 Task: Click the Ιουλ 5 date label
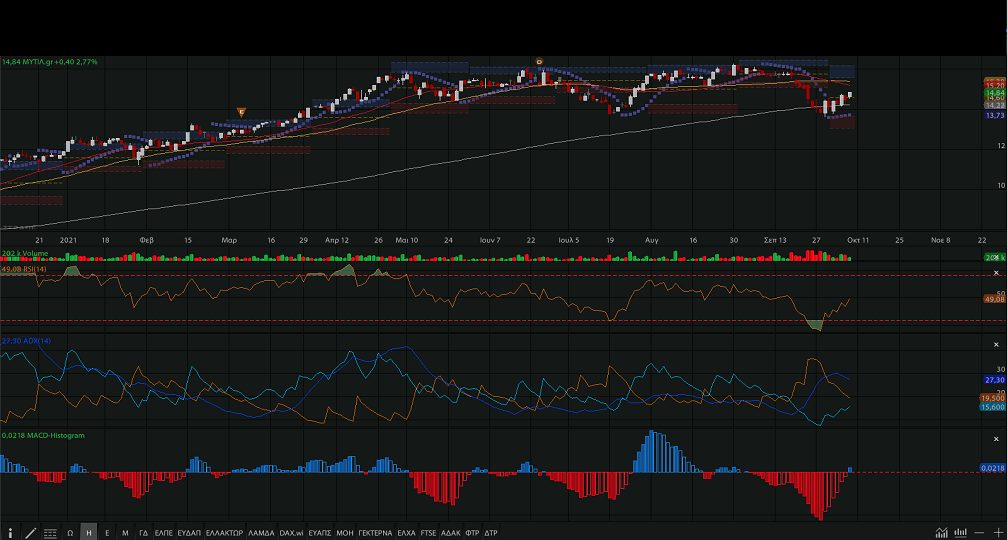pos(569,240)
